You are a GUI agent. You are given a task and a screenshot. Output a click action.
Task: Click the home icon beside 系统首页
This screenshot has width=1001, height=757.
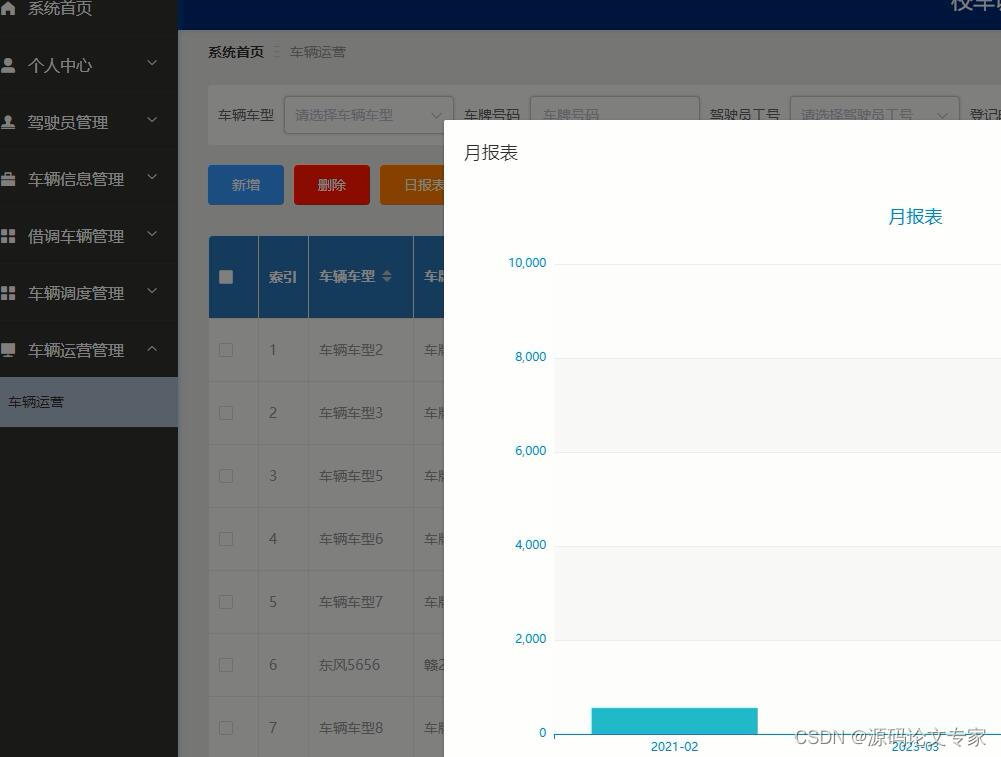(x=10, y=8)
